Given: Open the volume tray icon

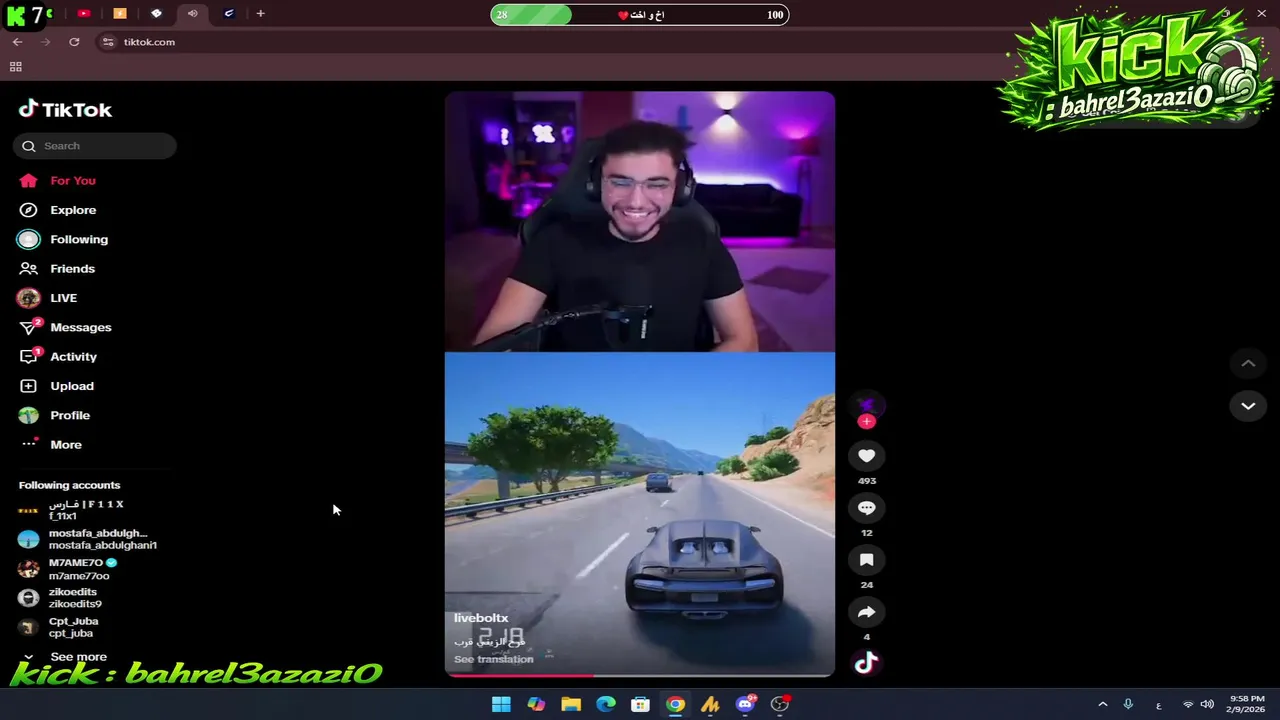Looking at the screenshot, I should point(1207,705).
